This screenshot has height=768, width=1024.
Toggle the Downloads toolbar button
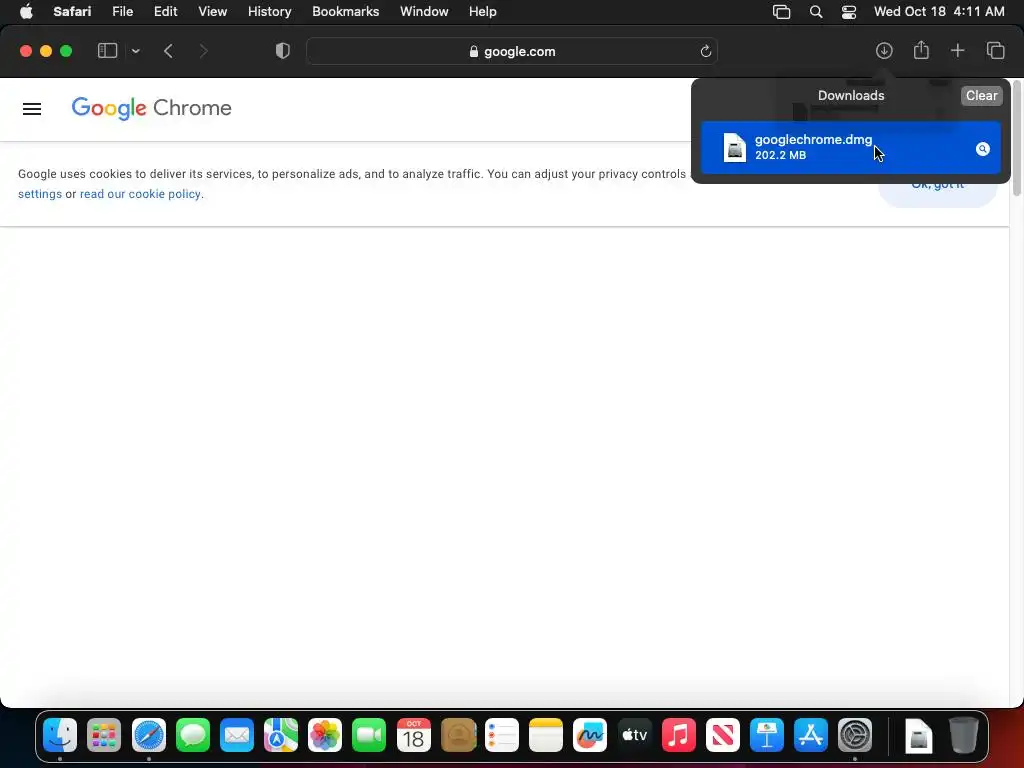[x=884, y=51]
